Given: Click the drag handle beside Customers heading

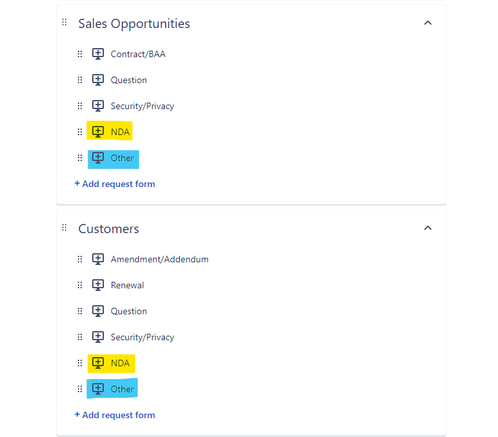Looking at the screenshot, I should [x=64, y=228].
